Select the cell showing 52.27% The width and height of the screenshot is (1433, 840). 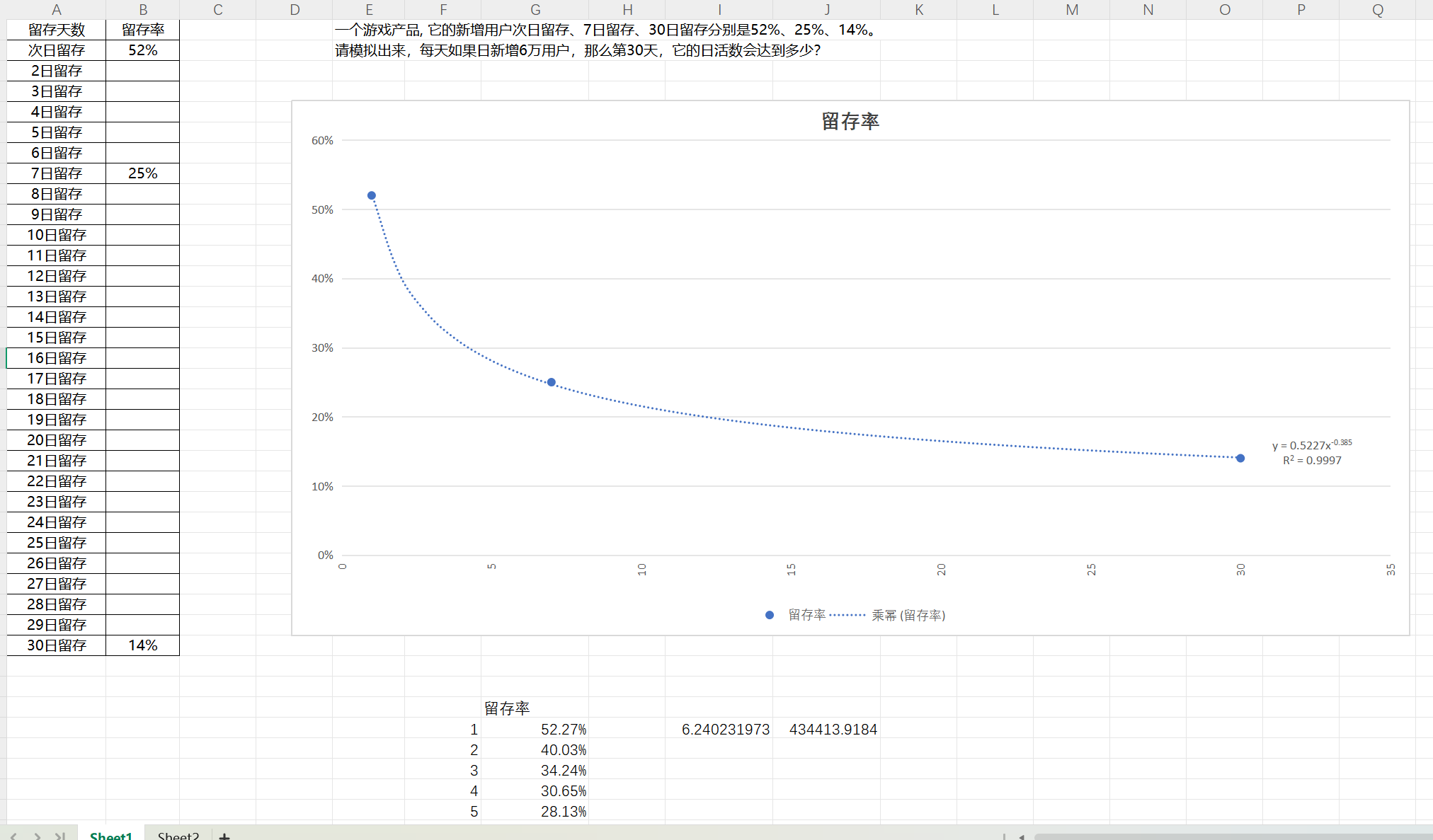tap(563, 729)
